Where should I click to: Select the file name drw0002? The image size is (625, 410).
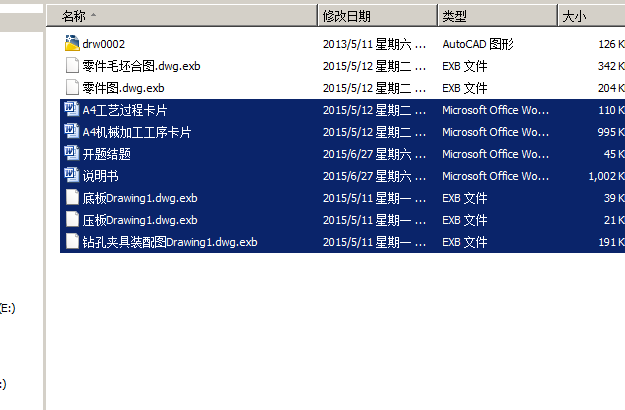pos(104,44)
